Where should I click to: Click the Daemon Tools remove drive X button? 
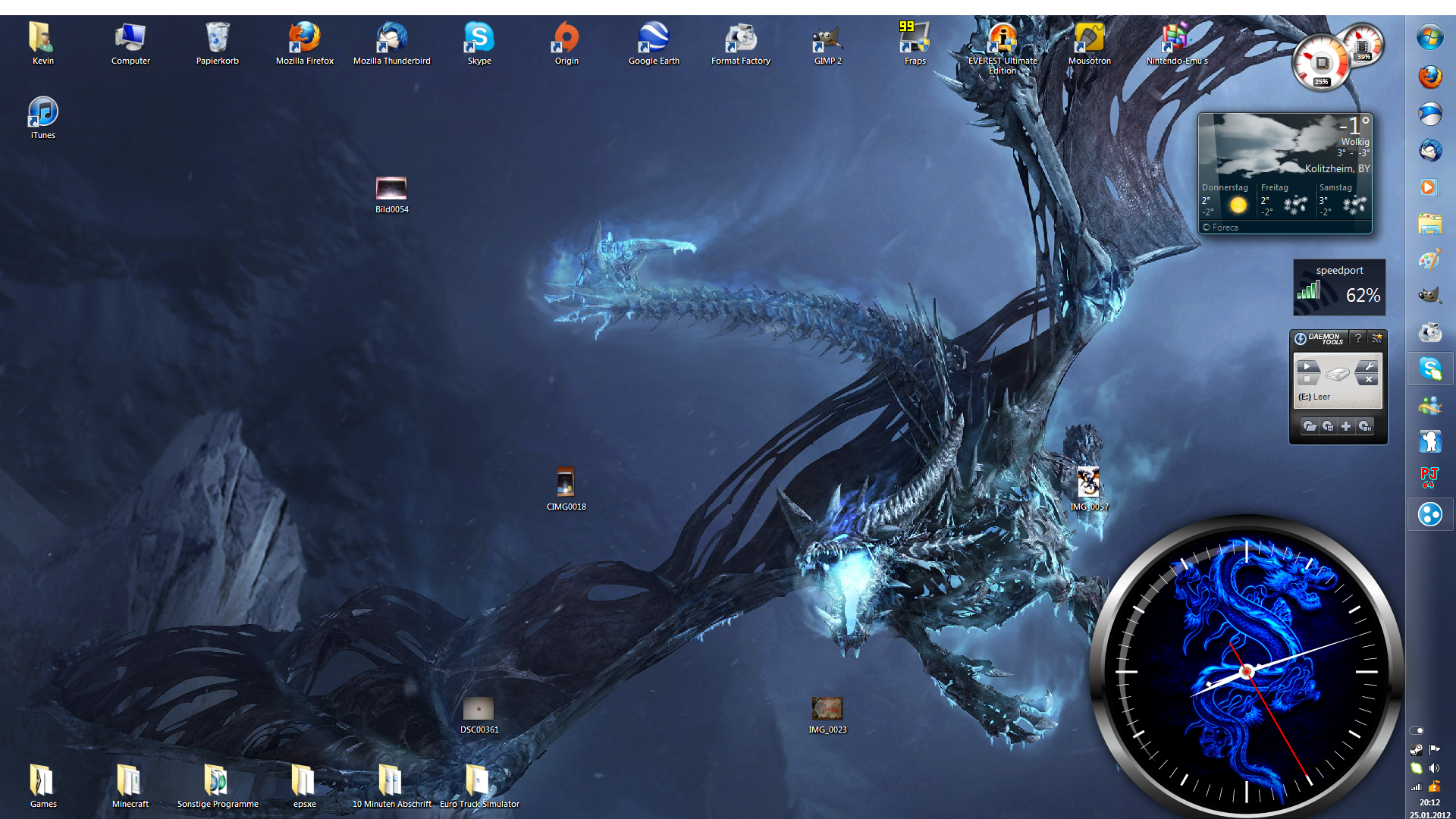coord(1368,379)
